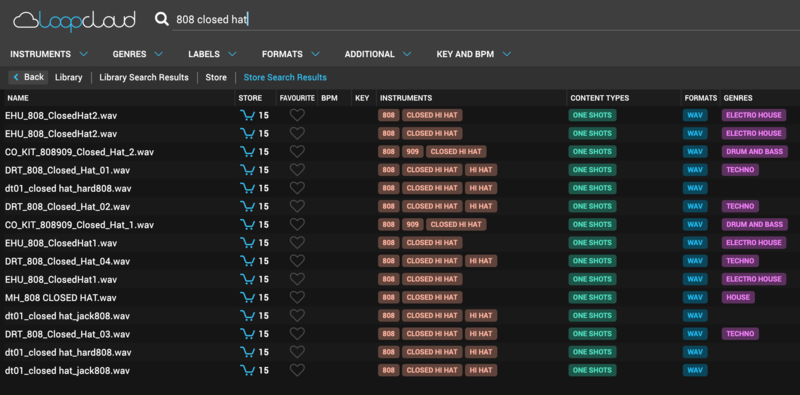Click the Loopcloud cloud logo
Screen dimensions: 800x395
(x=74, y=20)
